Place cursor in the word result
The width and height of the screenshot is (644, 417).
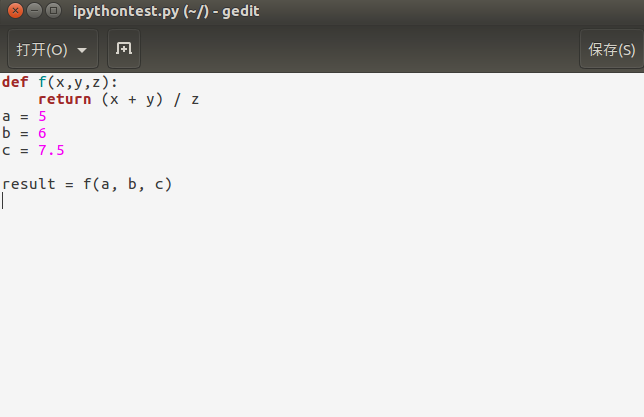coord(29,184)
